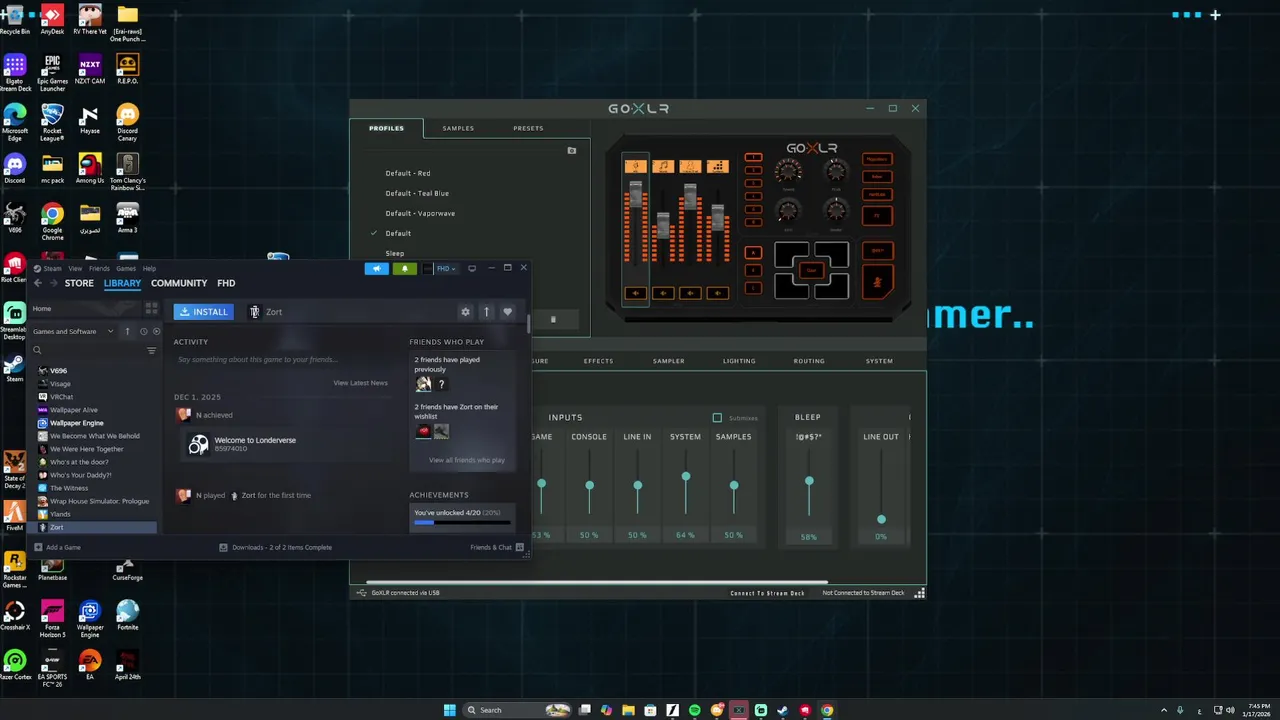Open Discord desktop shortcut
Viewport: 1280px width, 720px height.
14,167
